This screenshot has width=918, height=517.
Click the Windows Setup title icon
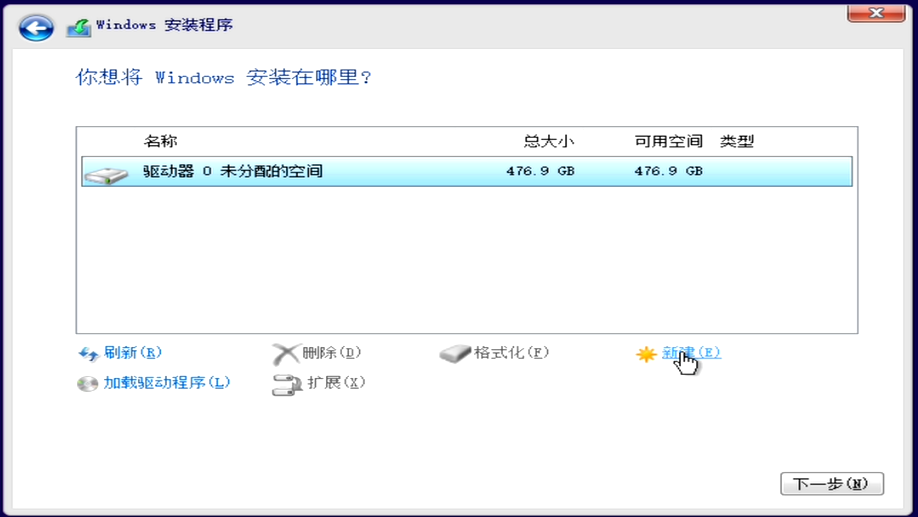[78, 28]
